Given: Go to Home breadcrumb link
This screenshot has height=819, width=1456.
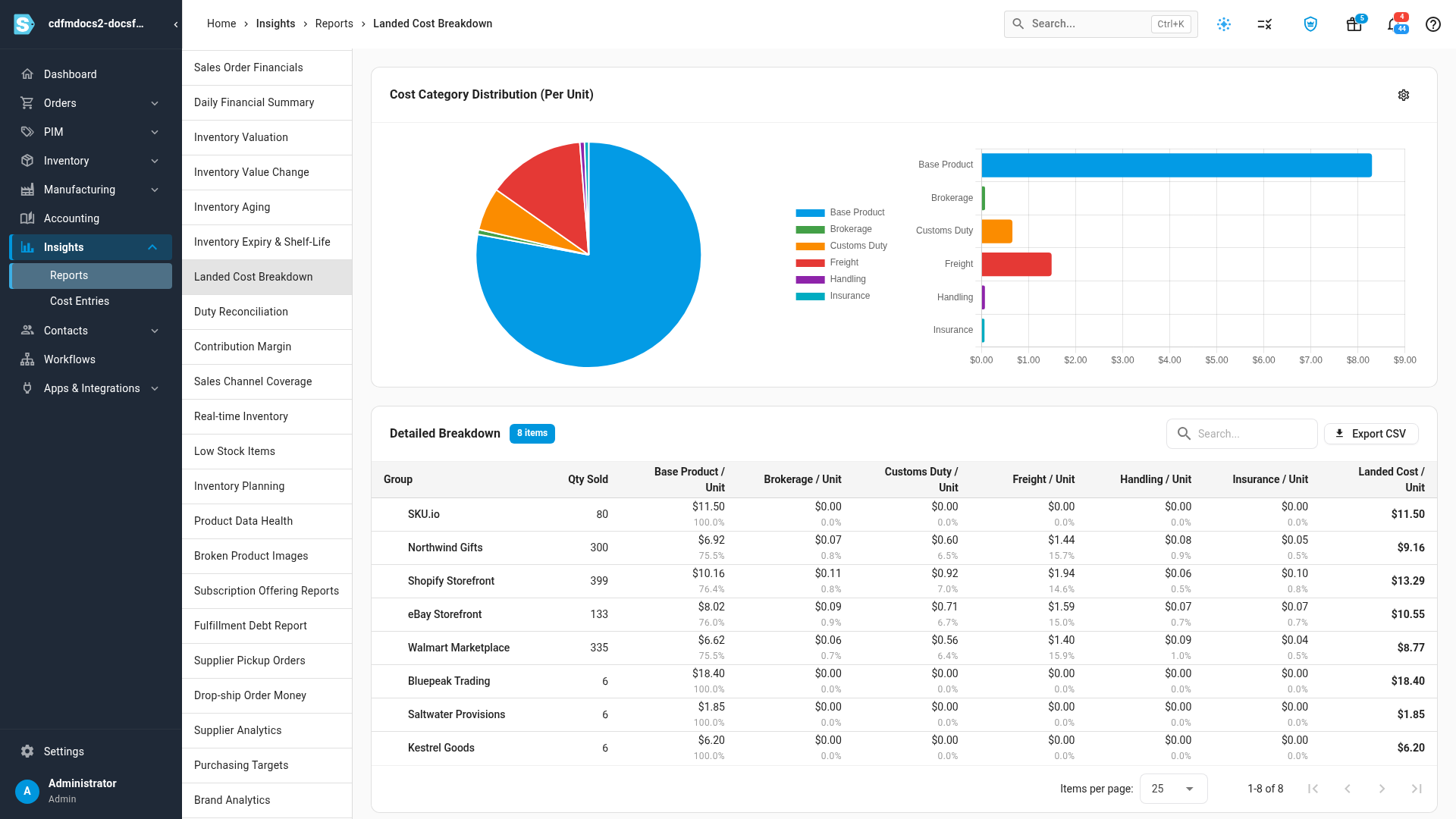Looking at the screenshot, I should click(x=221, y=24).
